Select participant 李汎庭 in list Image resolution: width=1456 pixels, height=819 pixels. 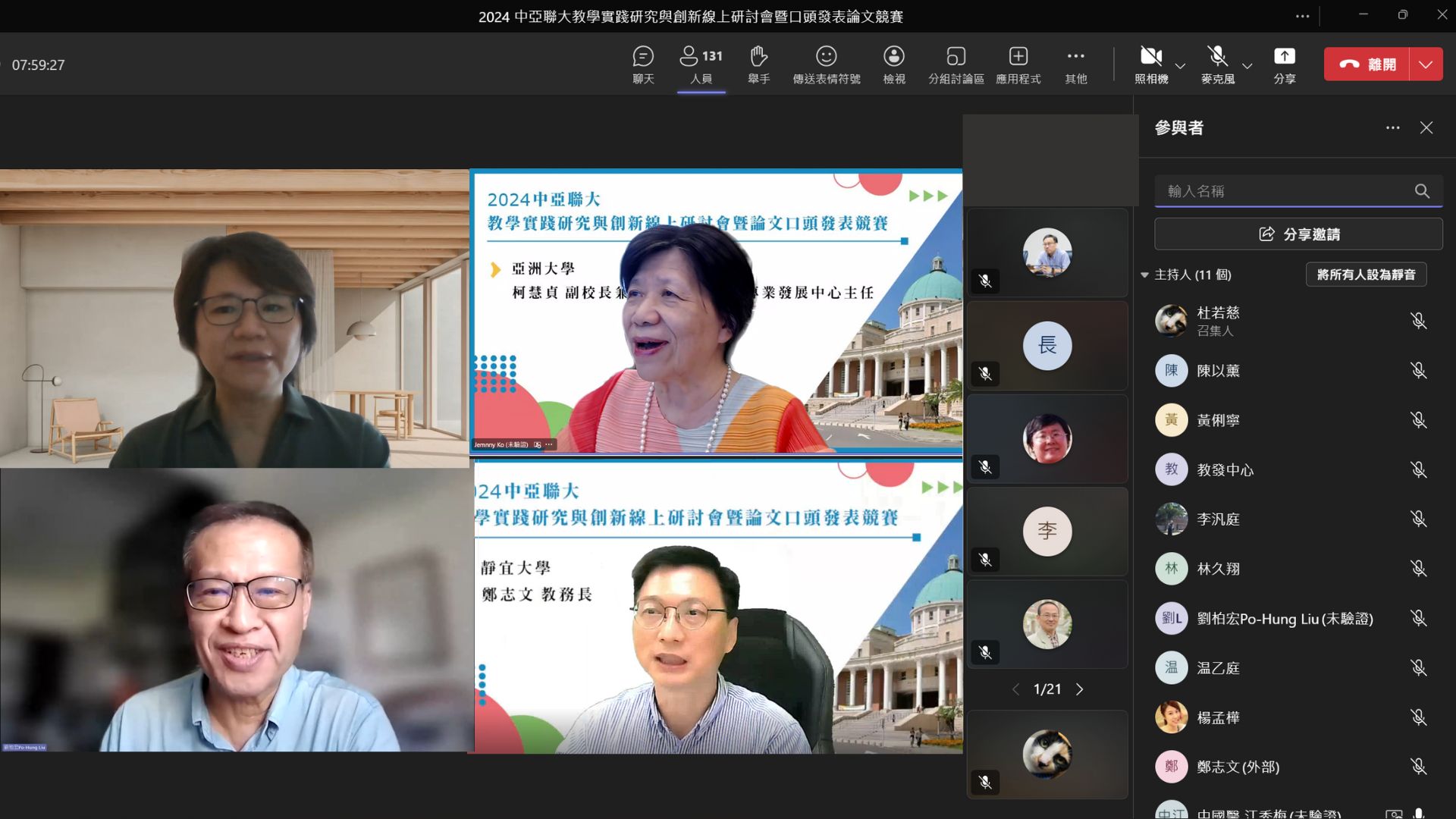[1289, 519]
